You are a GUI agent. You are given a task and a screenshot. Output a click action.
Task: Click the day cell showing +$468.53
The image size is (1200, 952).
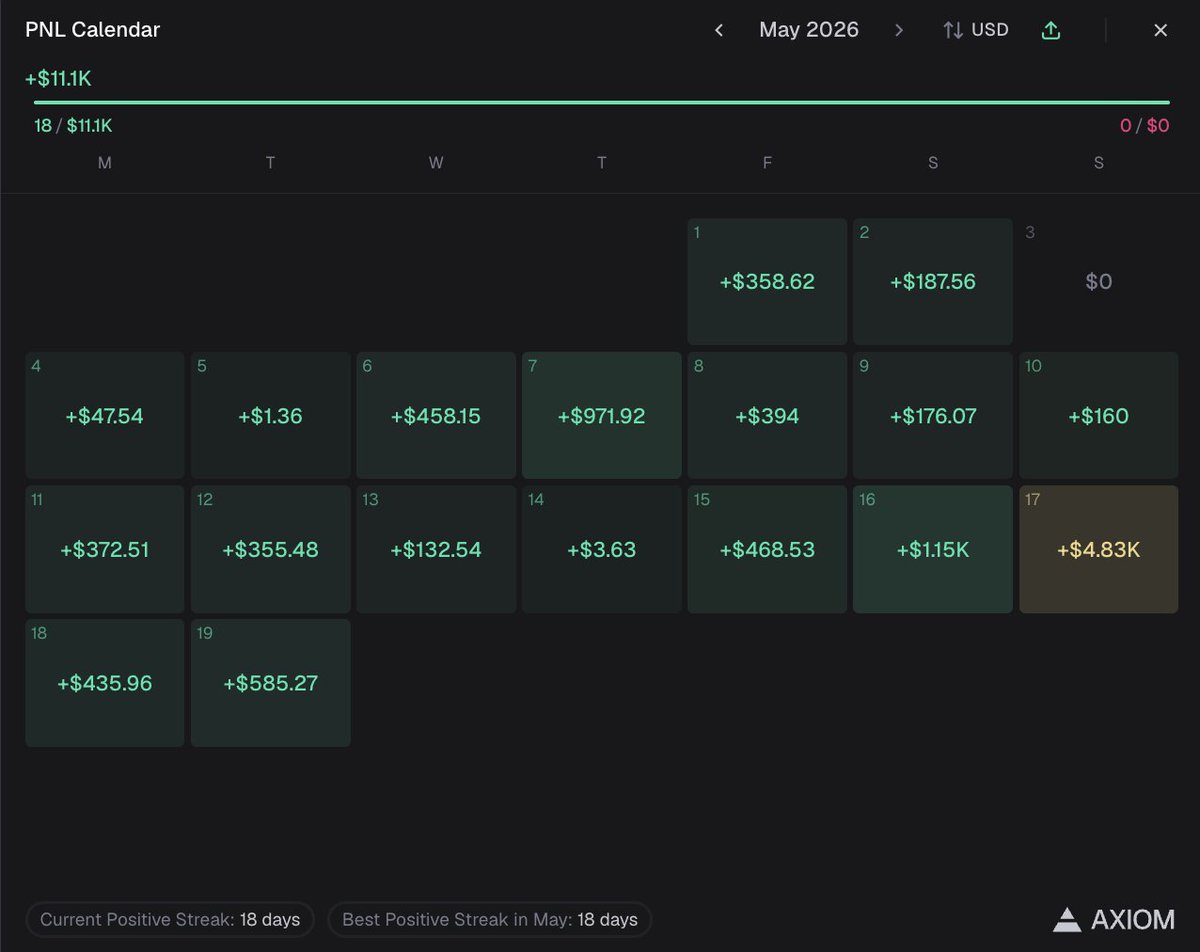[x=767, y=549]
